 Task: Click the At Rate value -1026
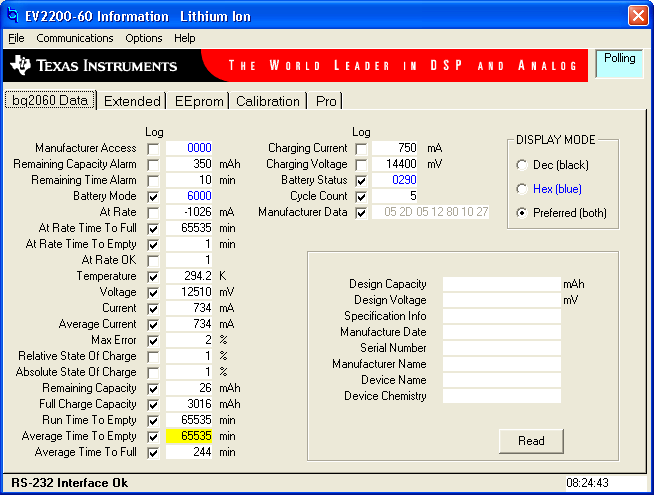click(x=189, y=212)
